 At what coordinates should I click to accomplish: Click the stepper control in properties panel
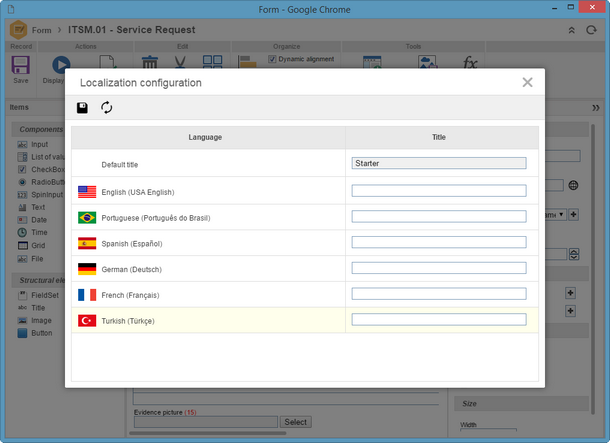point(574,254)
